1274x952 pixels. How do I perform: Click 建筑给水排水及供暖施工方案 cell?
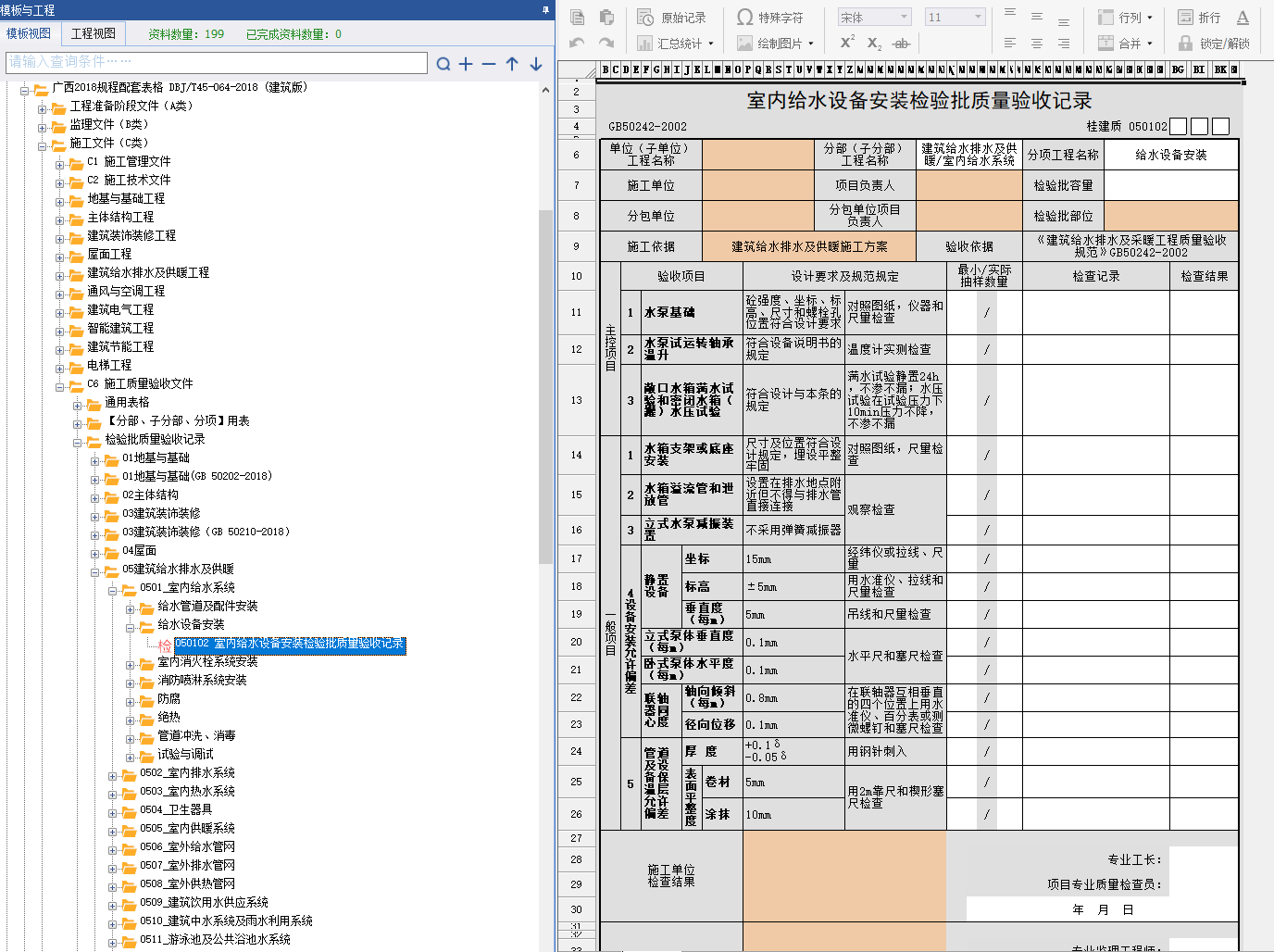tap(809, 246)
